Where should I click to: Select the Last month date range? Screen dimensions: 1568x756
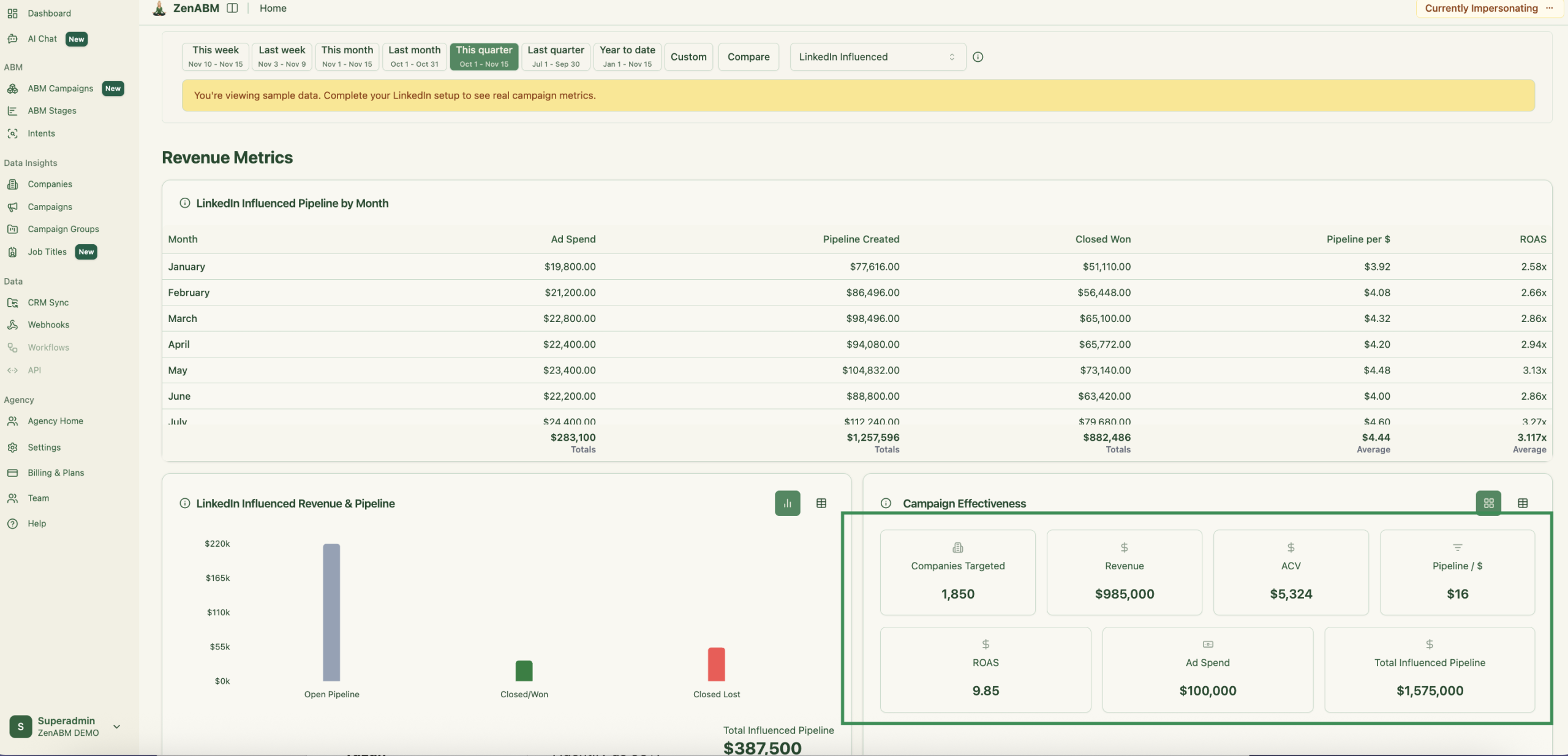tap(414, 56)
